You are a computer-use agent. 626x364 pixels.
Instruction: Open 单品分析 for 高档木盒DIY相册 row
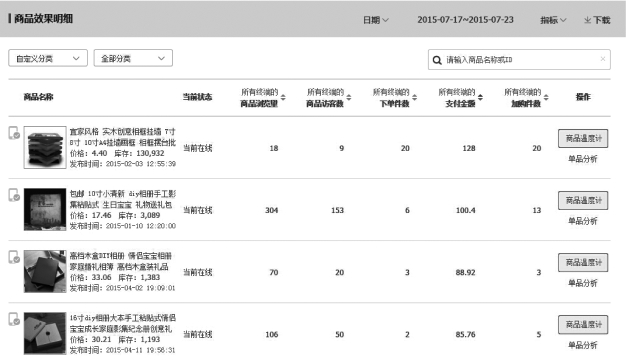(x=583, y=283)
